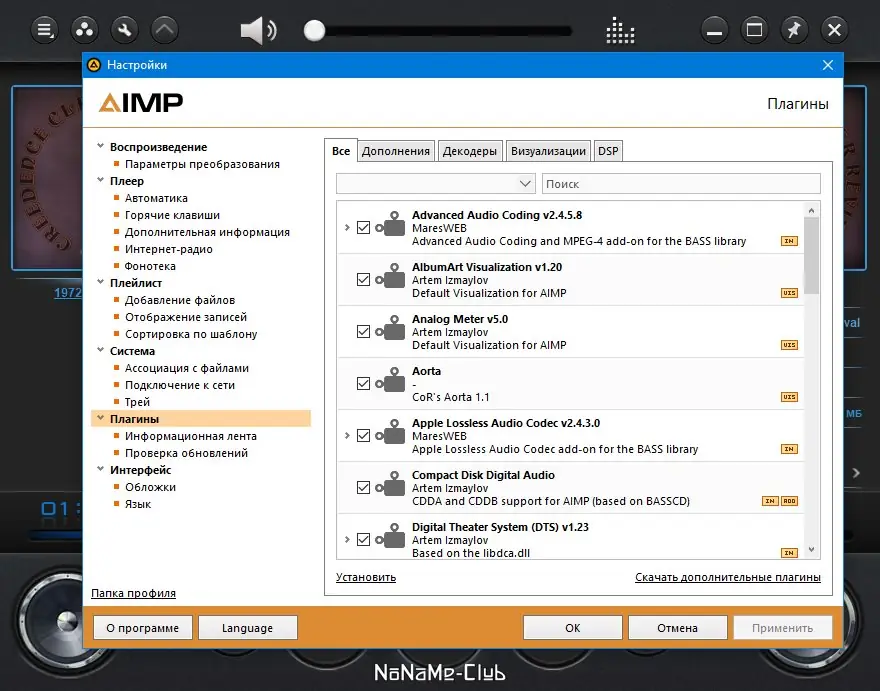Click the ADD badge of Compact Disk Digital Audio
The image size is (880, 691).
point(789,501)
